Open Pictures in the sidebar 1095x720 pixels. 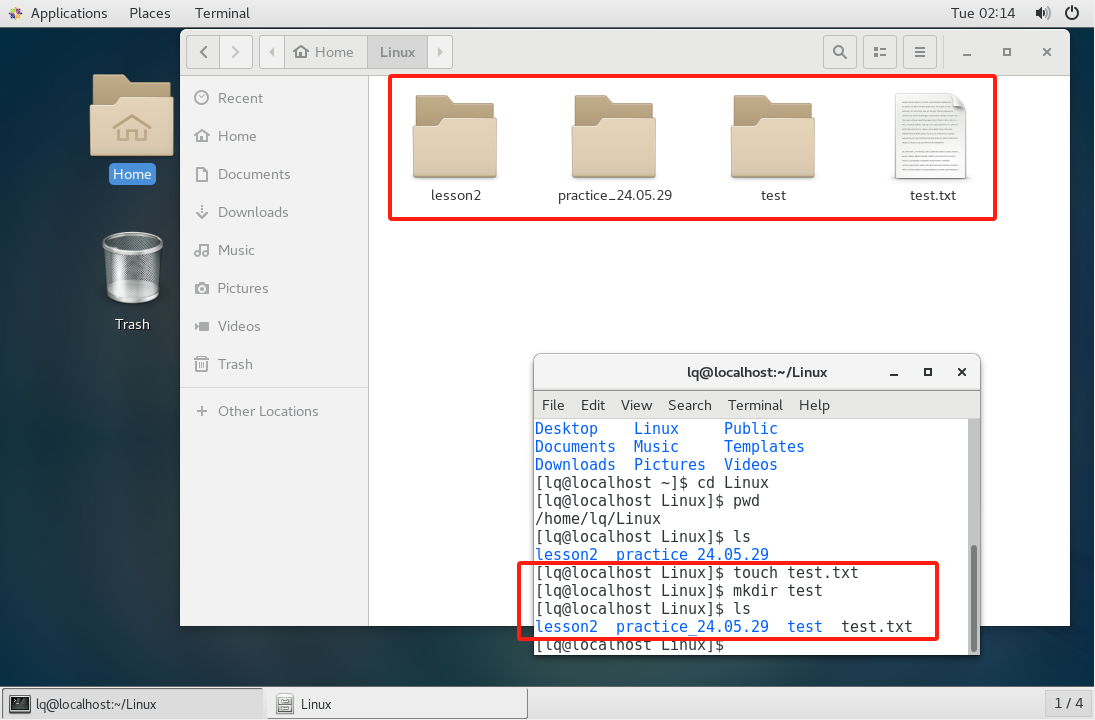tap(274, 288)
